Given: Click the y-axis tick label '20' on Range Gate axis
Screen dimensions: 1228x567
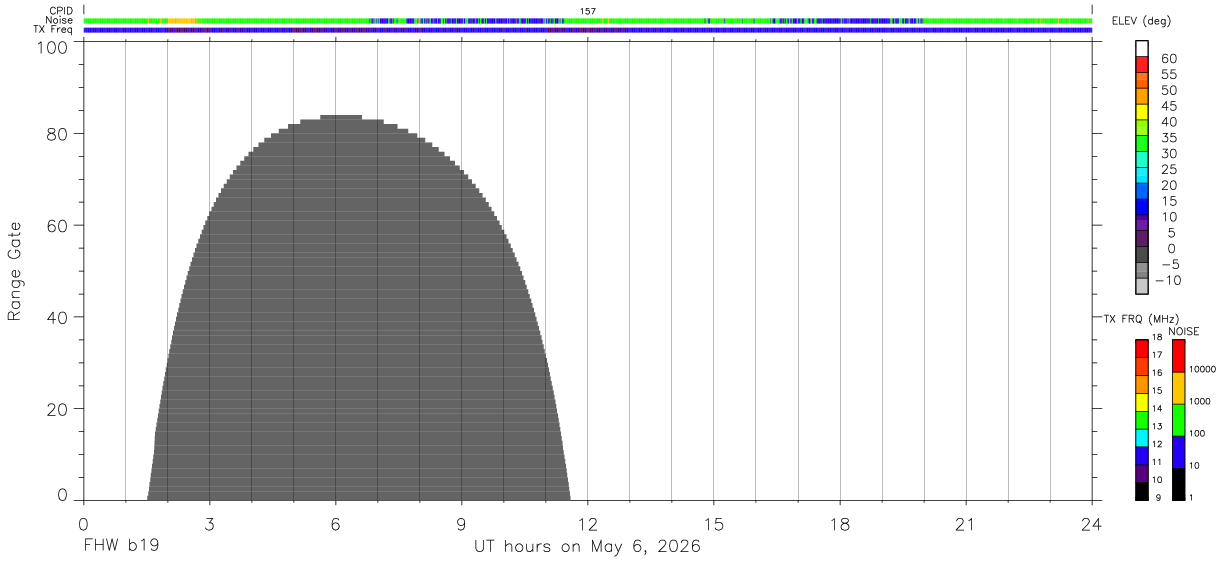Looking at the screenshot, I should pyautogui.click(x=58, y=409).
